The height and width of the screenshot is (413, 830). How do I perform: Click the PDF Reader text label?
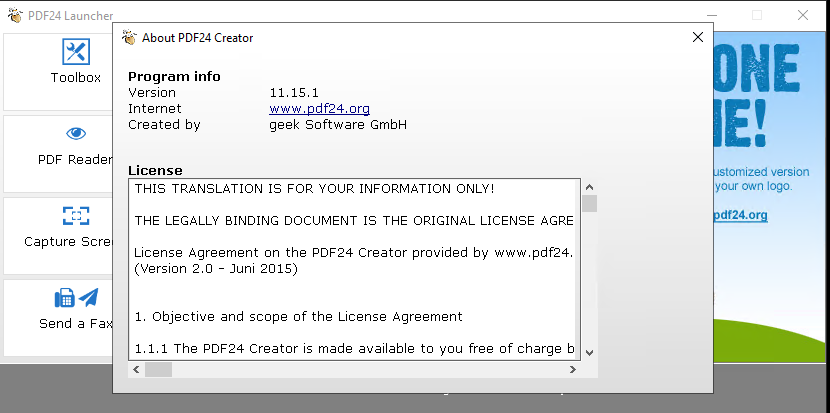pyautogui.click(x=76, y=159)
